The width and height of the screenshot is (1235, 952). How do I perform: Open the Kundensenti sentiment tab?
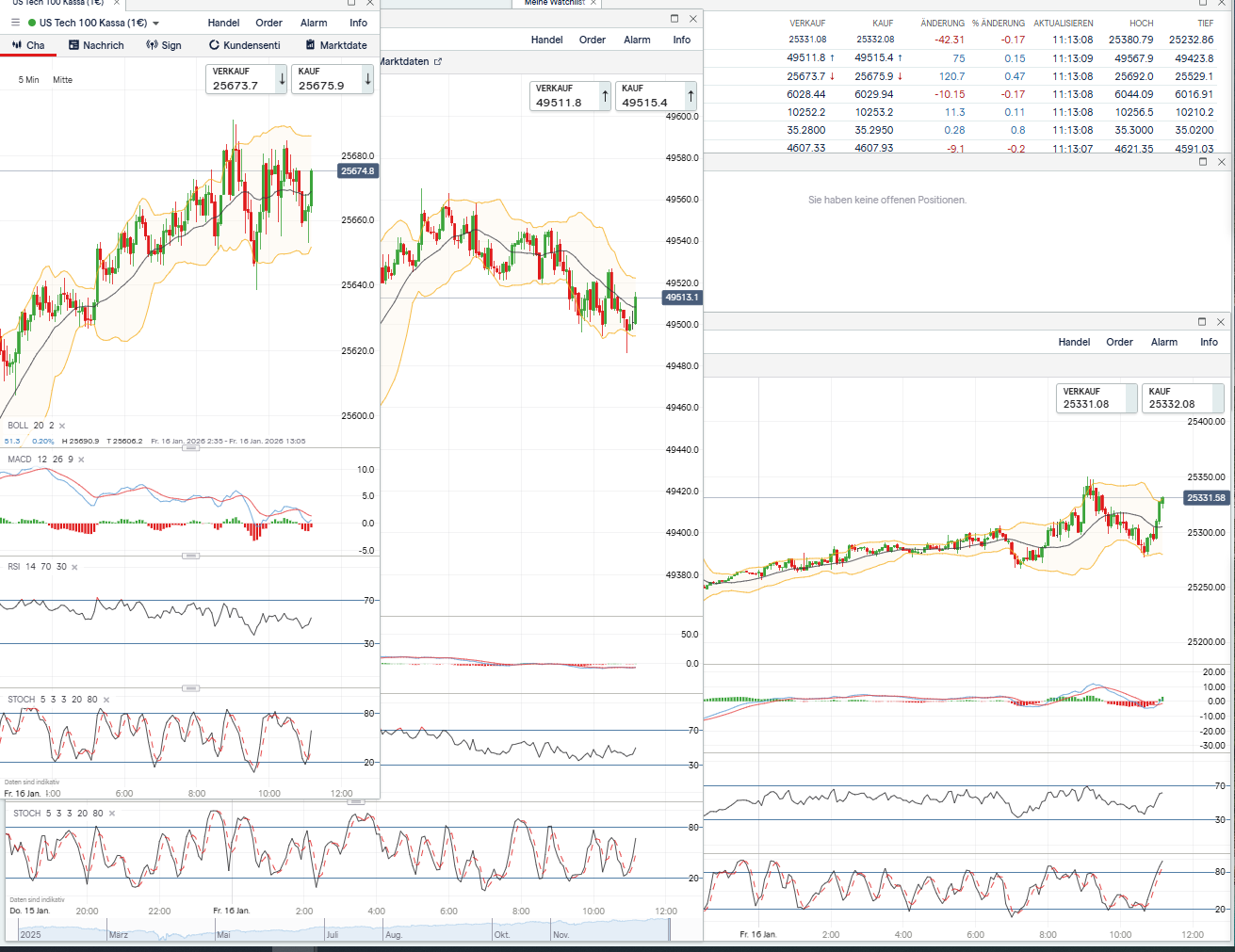click(245, 45)
